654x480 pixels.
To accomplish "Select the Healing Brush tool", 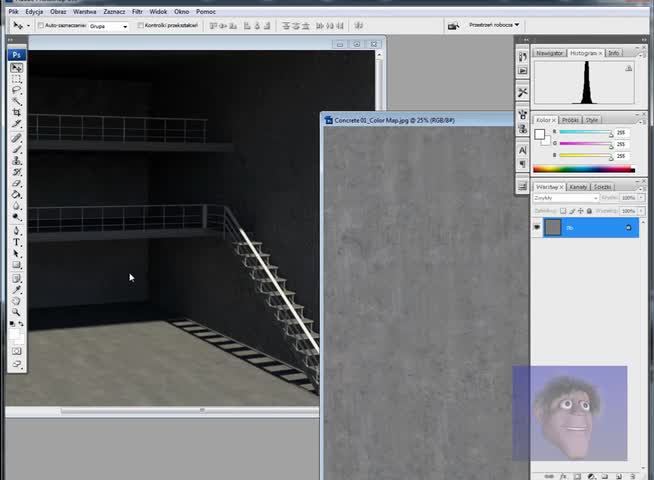I will pyautogui.click(x=17, y=138).
